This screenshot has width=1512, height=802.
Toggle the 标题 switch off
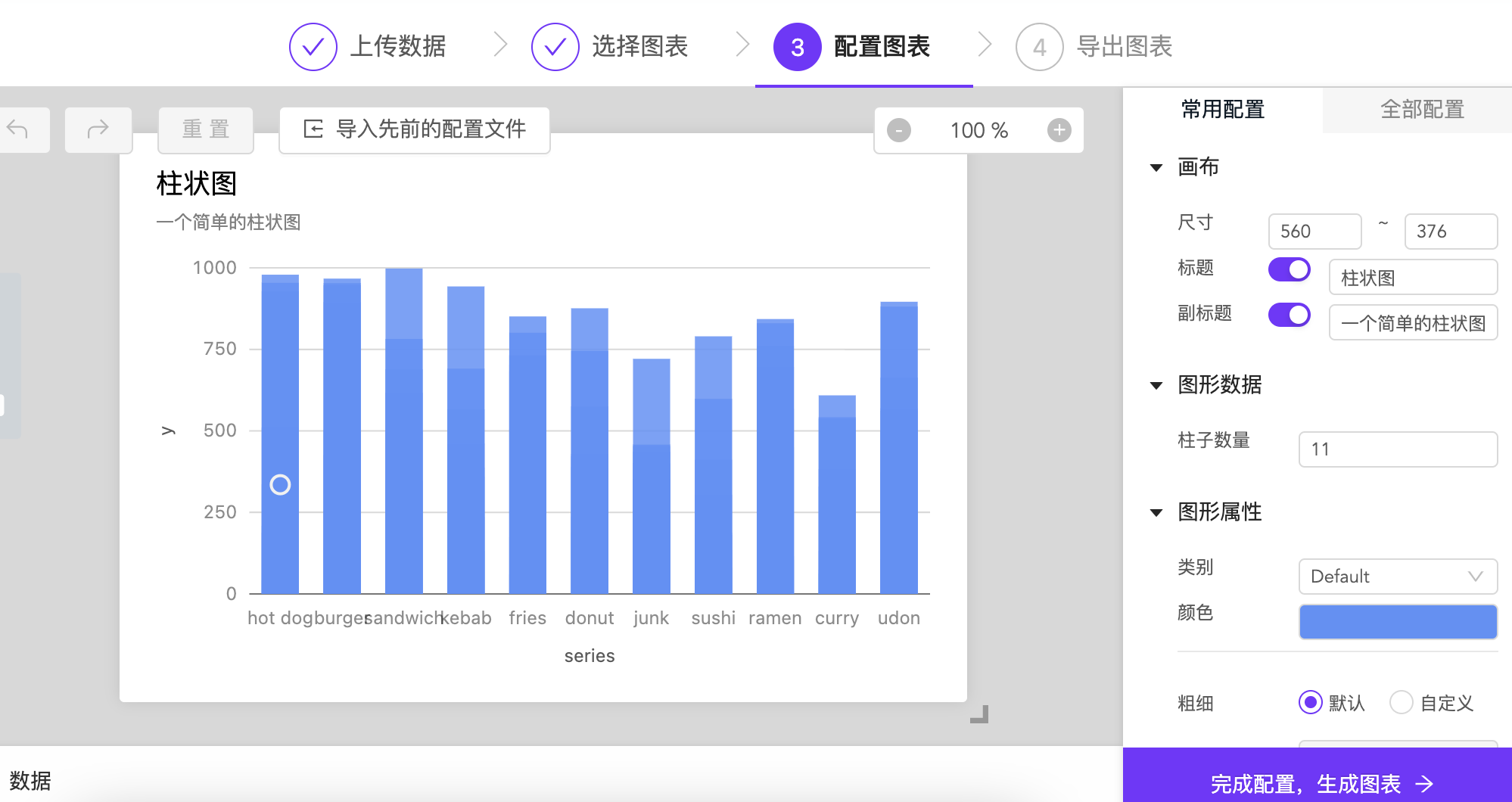pos(1290,269)
